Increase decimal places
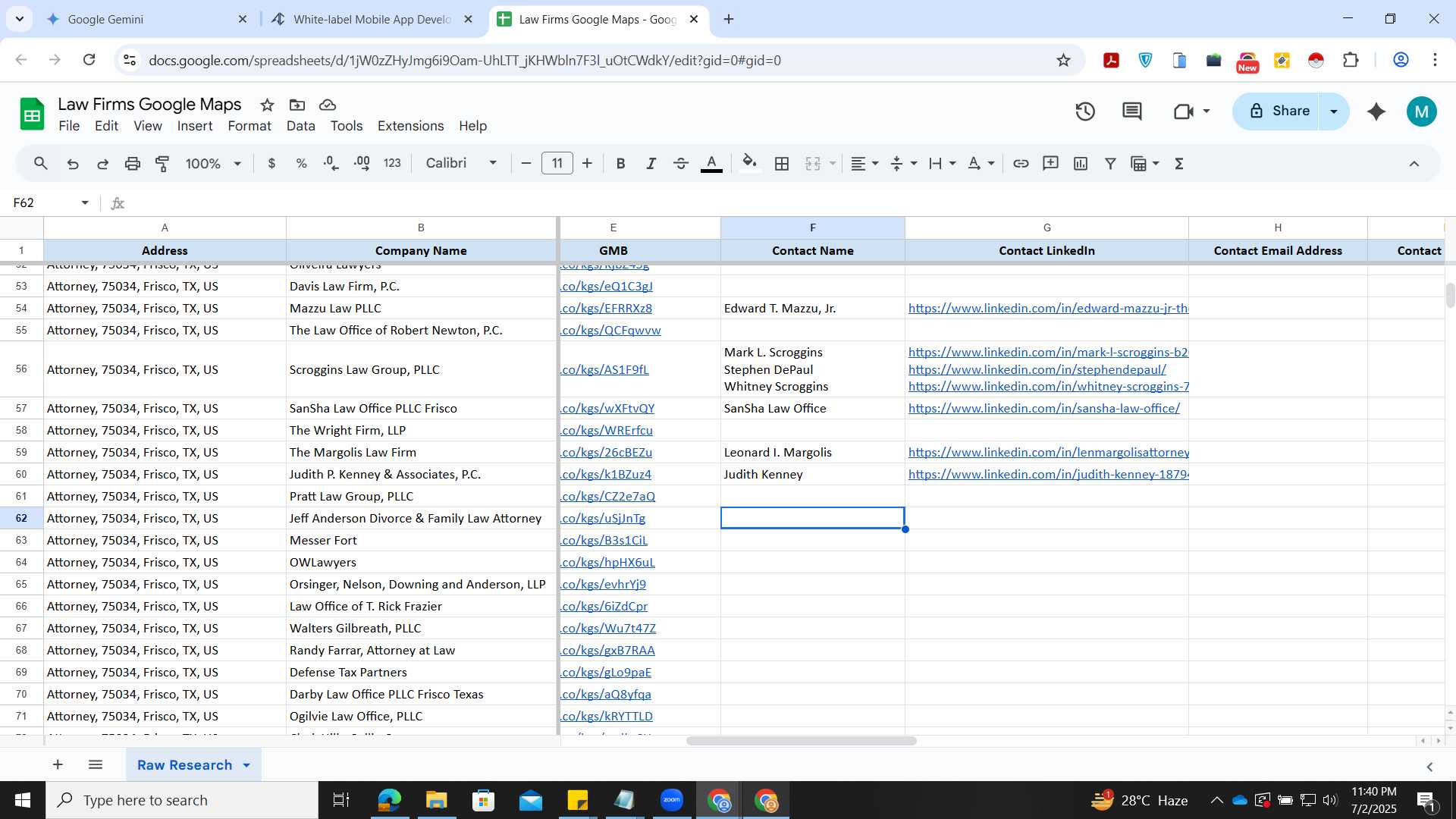This screenshot has width=1456, height=819. coord(362,163)
